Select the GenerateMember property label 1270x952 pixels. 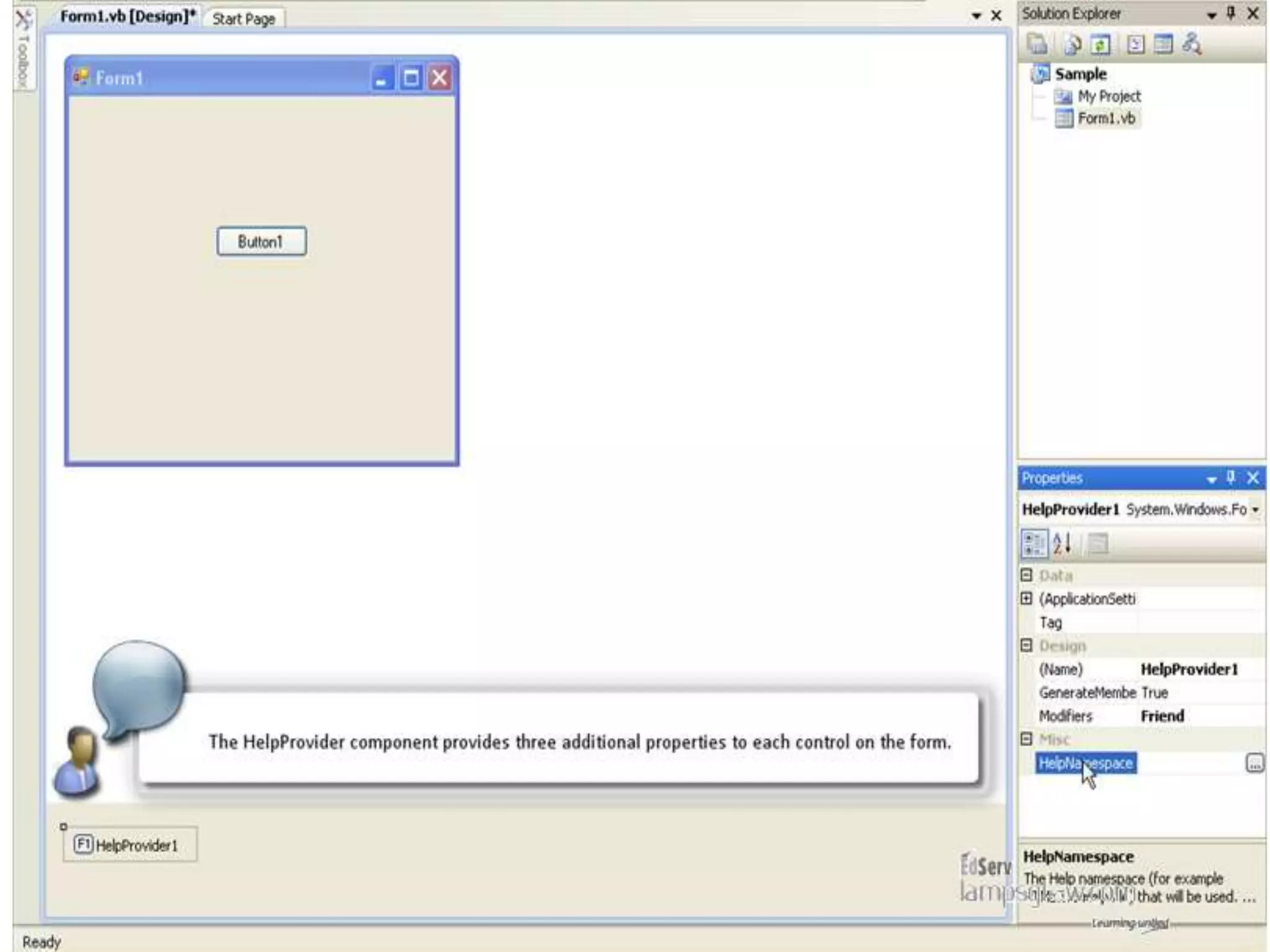point(1087,693)
